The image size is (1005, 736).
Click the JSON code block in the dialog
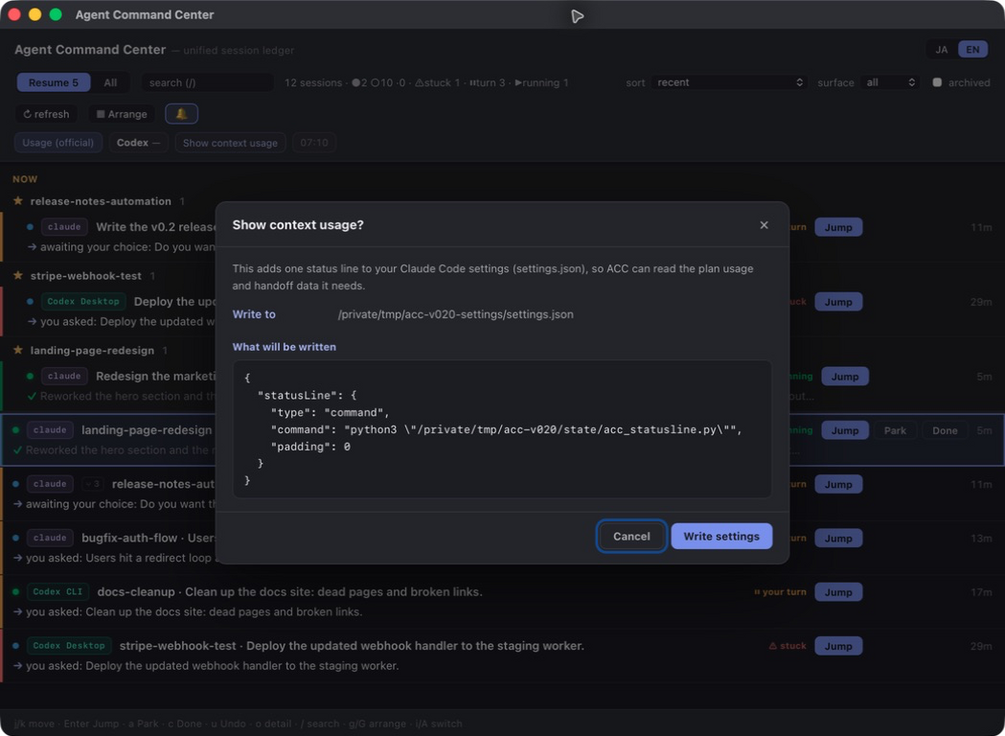point(502,429)
